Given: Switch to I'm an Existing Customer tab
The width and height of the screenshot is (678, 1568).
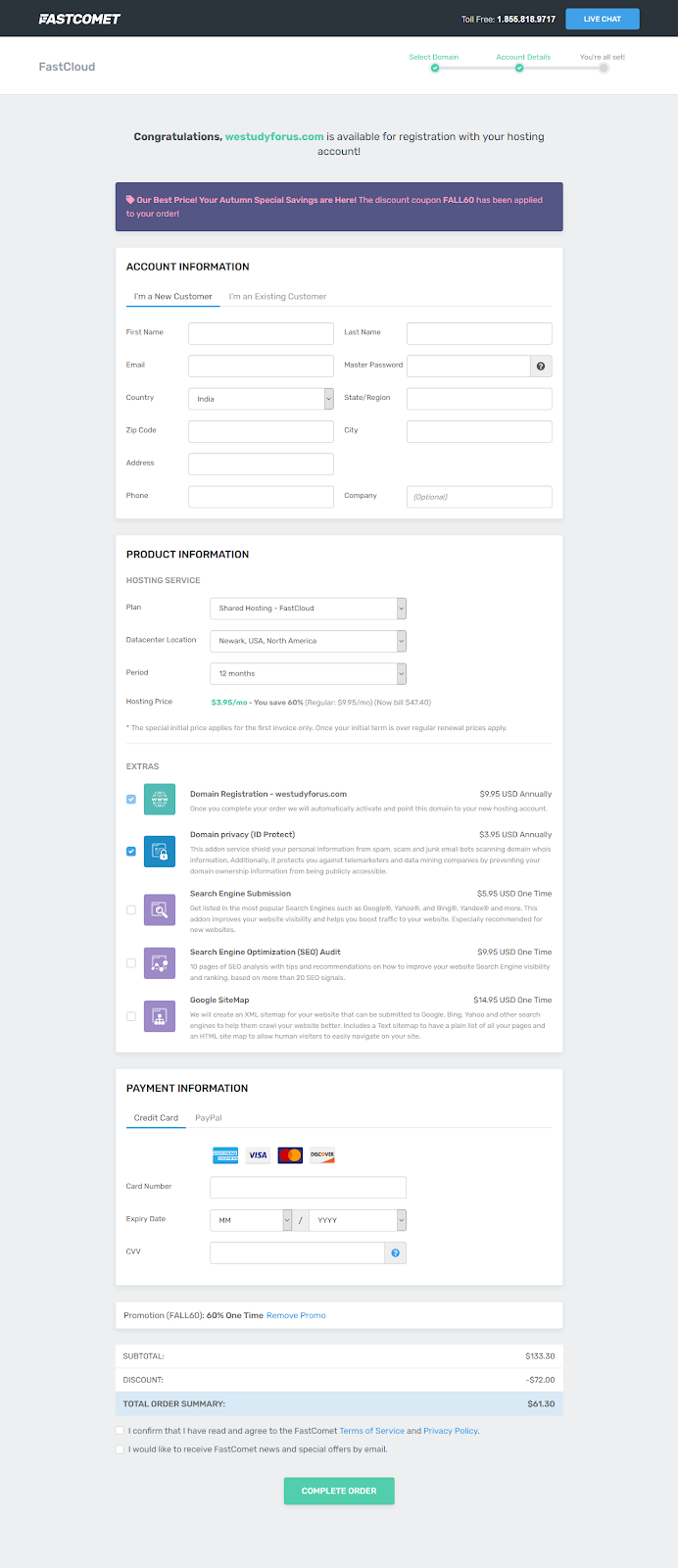Looking at the screenshot, I should click(x=277, y=296).
